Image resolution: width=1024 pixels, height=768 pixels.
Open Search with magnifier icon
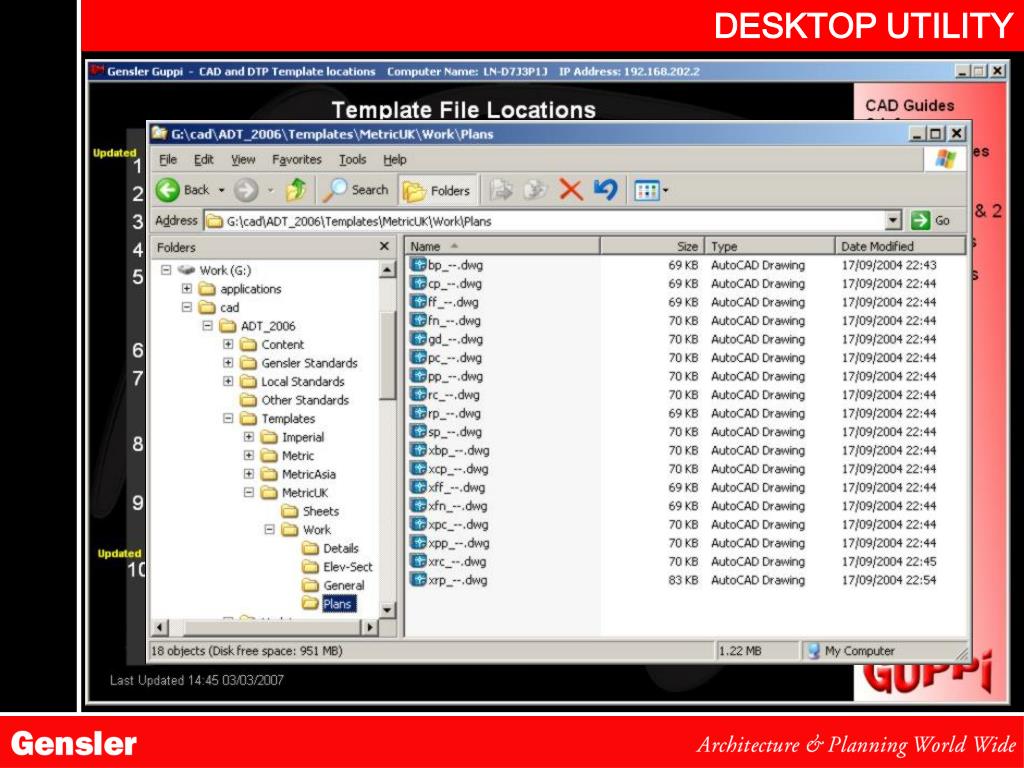(336, 190)
